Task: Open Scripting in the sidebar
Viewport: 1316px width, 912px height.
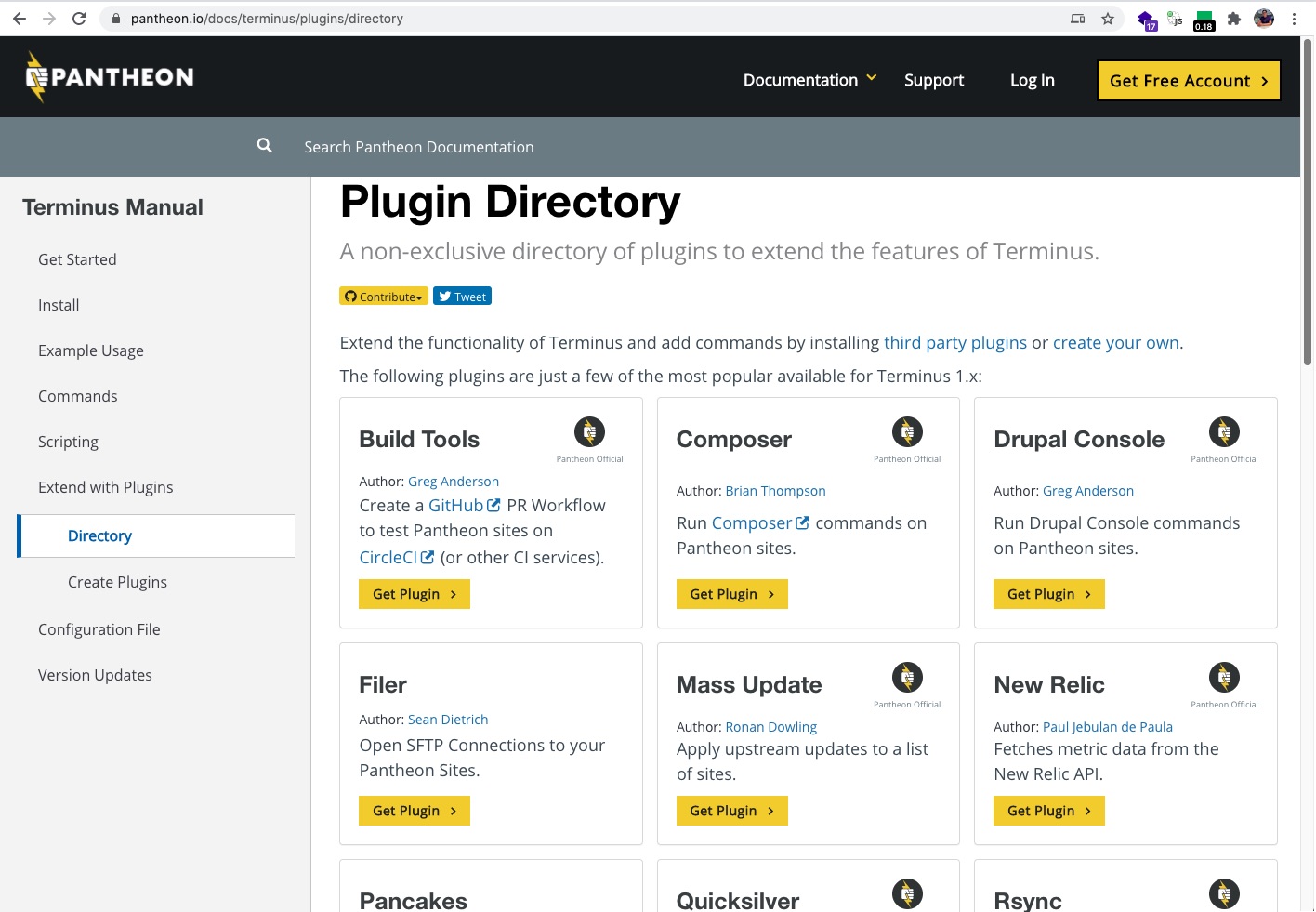Action: (x=68, y=442)
